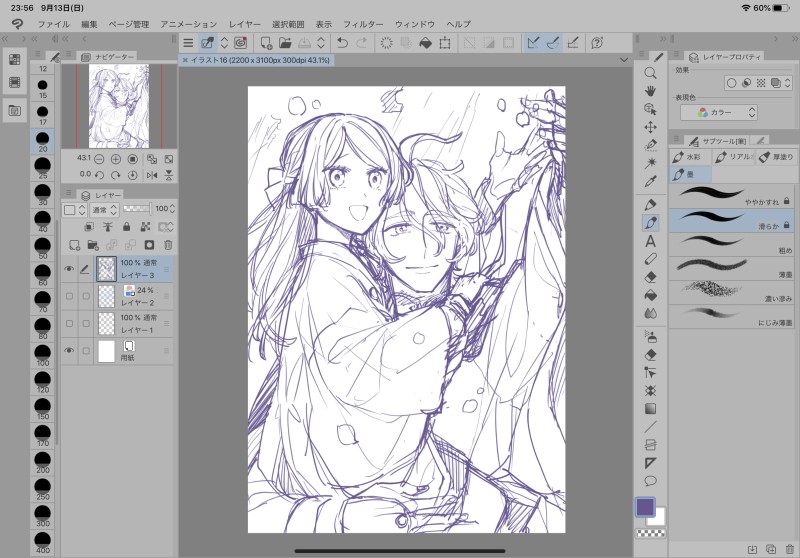Image resolution: width=800 pixels, height=558 pixels.
Task: Show レイヤー 2 visibility box
Action: pos(69,296)
